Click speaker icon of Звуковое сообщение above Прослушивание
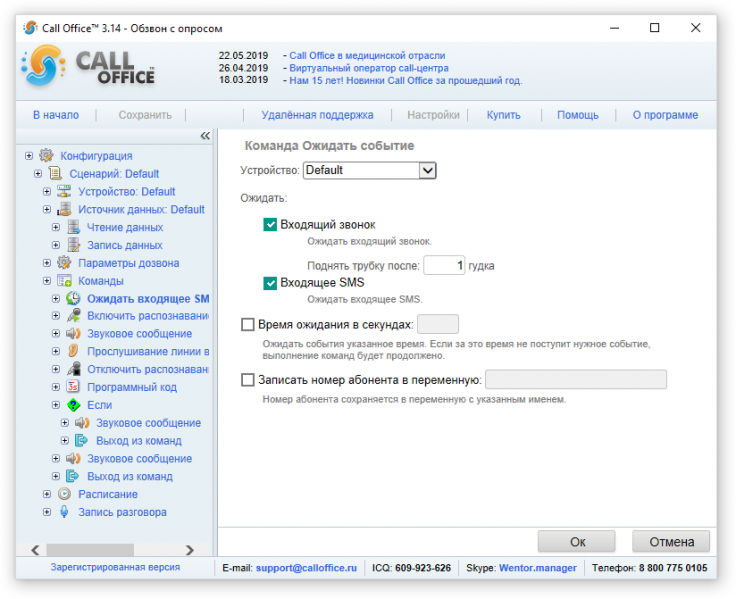Screen dimensions: 736x599 73,333
